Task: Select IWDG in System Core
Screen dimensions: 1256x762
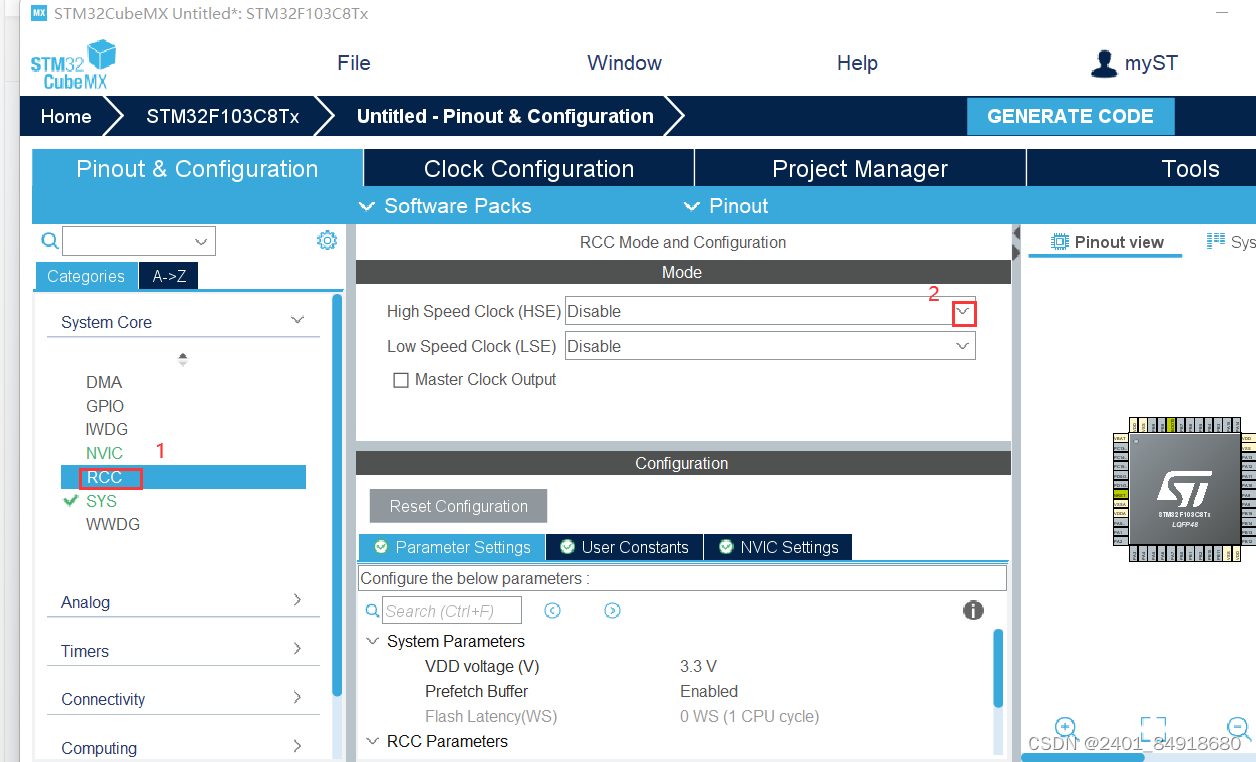Action: (x=107, y=429)
